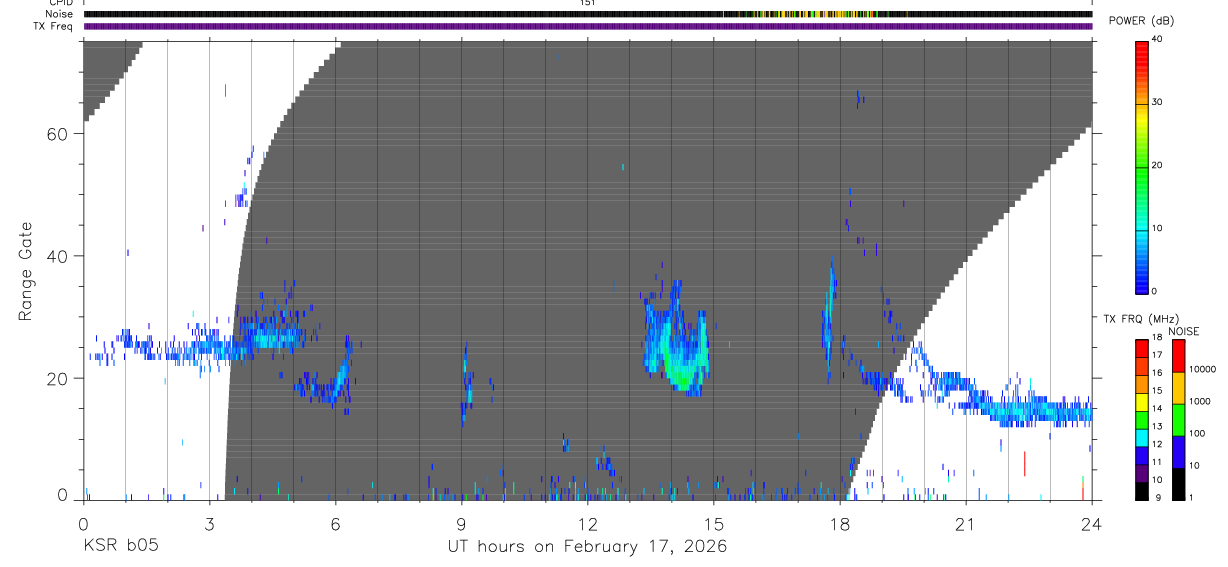Pick the yellow 14-15 MHz TX FRQ swatch
Image resolution: width=1228 pixels, height=567 pixels.
pyautogui.click(x=1141, y=402)
